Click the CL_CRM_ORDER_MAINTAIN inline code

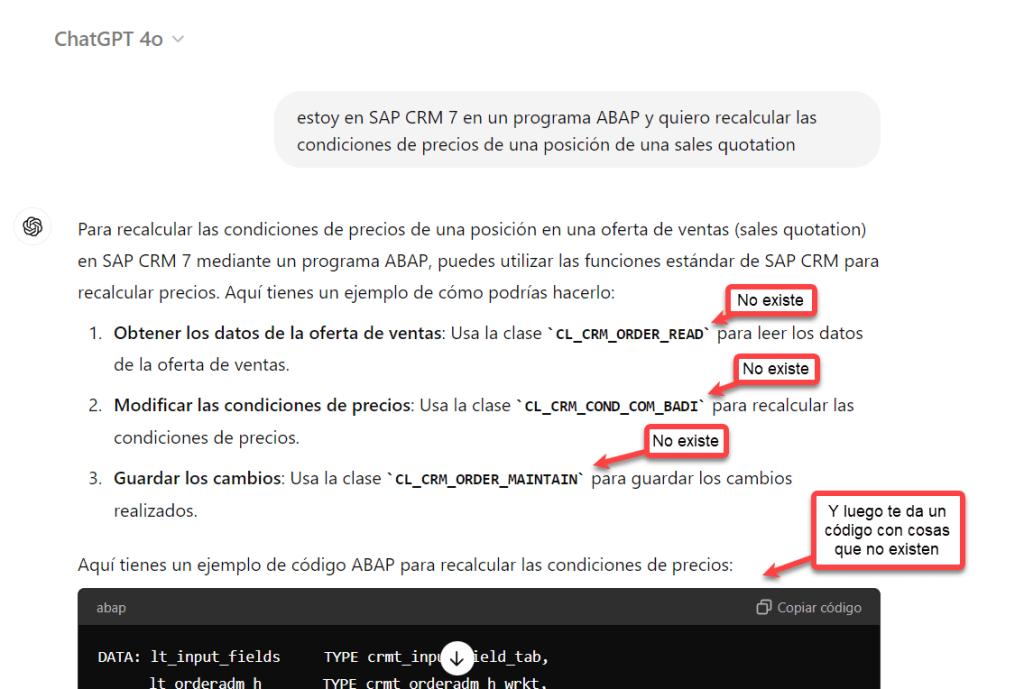pos(487,479)
